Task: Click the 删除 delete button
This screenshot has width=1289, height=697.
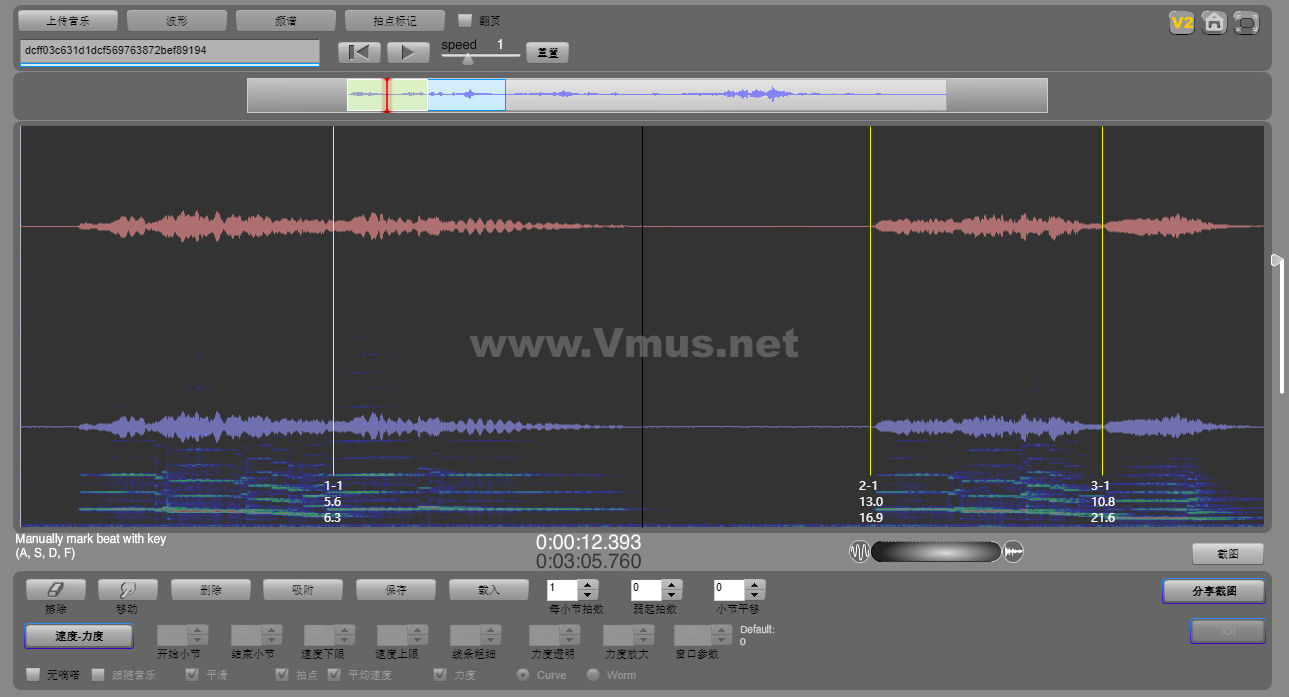Action: (210, 590)
